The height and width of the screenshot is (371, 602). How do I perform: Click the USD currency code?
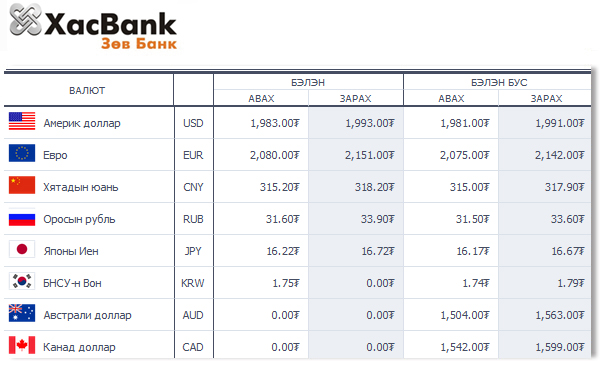click(193, 123)
